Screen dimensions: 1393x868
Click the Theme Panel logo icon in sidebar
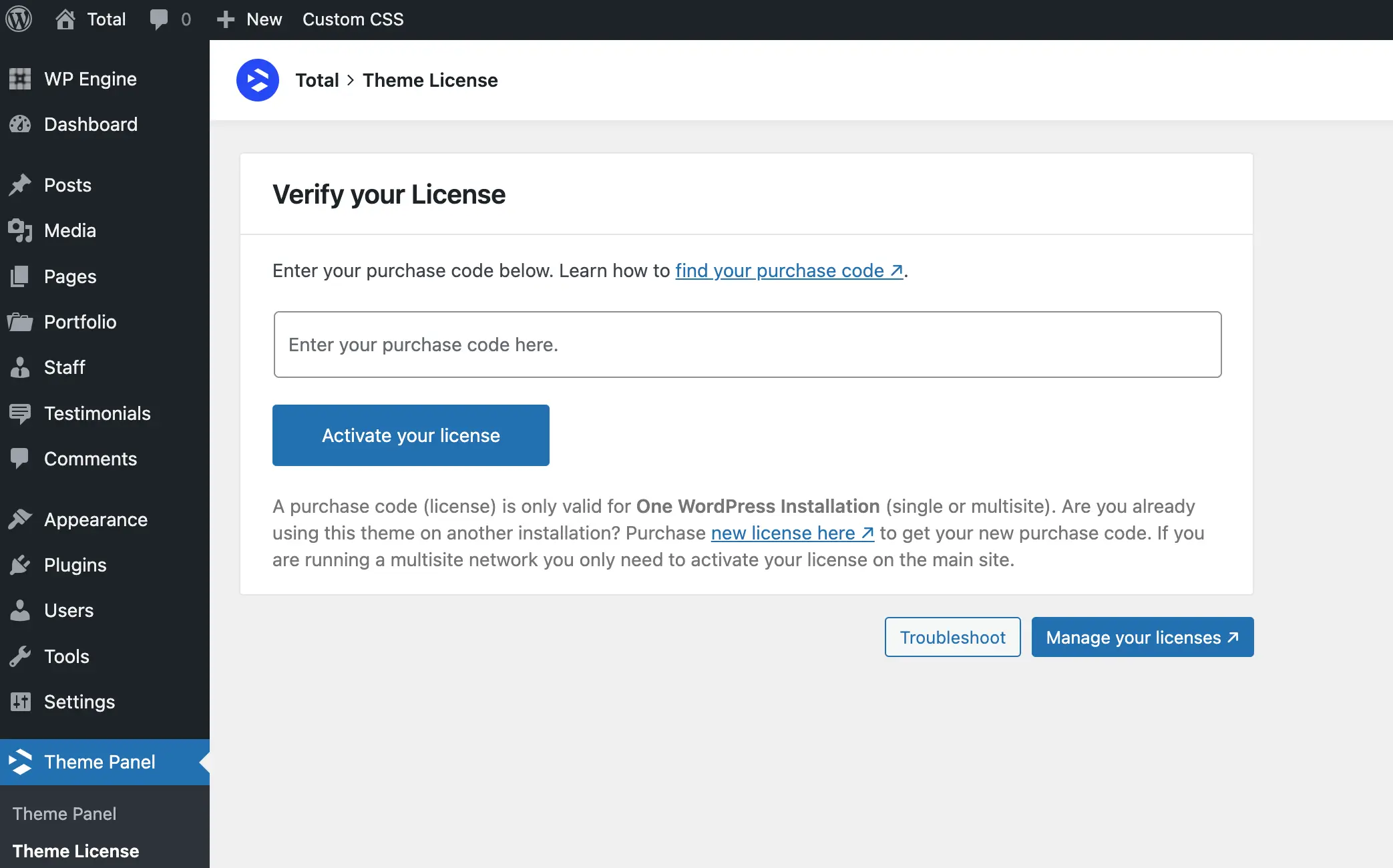(20, 762)
